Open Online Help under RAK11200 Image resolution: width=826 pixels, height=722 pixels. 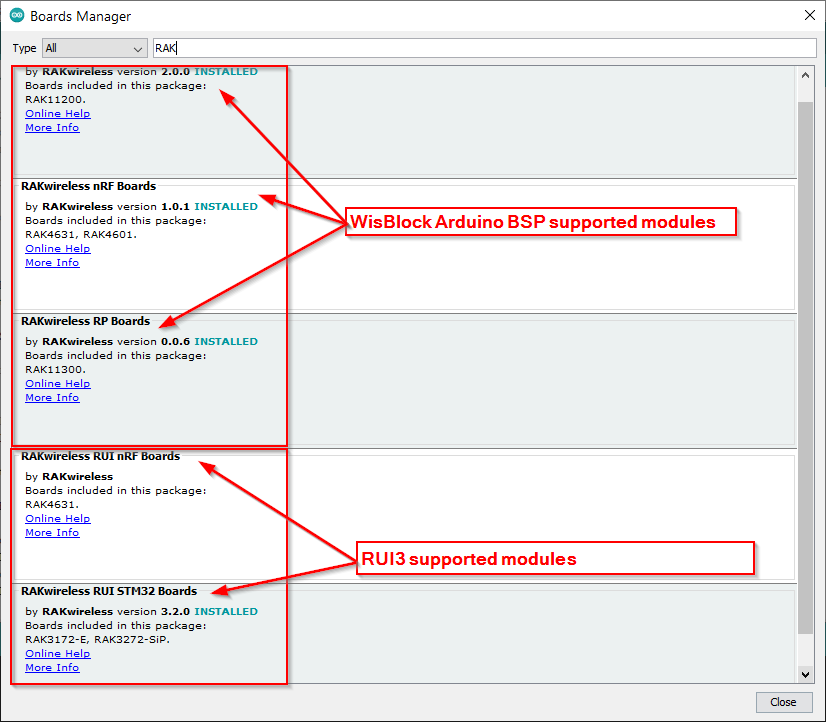click(58, 114)
